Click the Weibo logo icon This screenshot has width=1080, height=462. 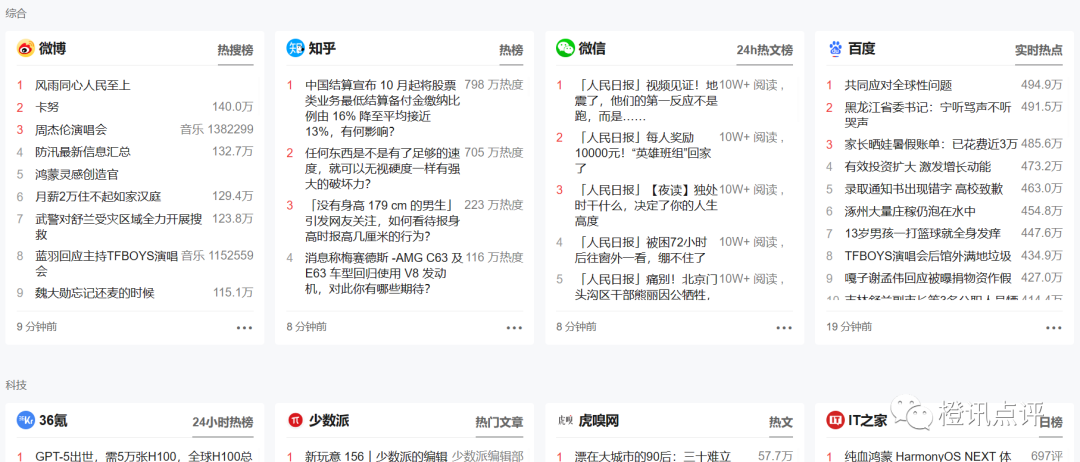pos(25,48)
